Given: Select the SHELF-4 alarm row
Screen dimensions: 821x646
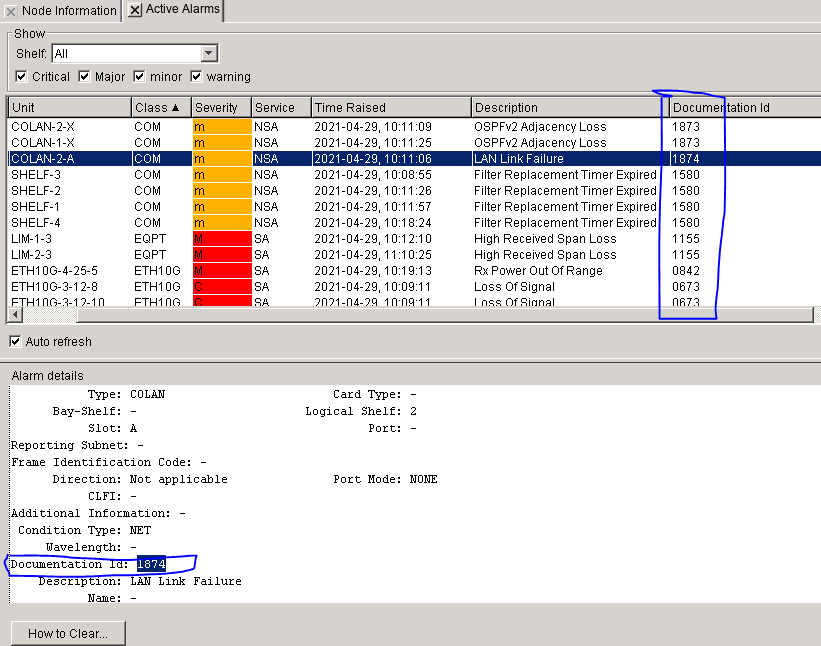Looking at the screenshot, I should [414, 222].
